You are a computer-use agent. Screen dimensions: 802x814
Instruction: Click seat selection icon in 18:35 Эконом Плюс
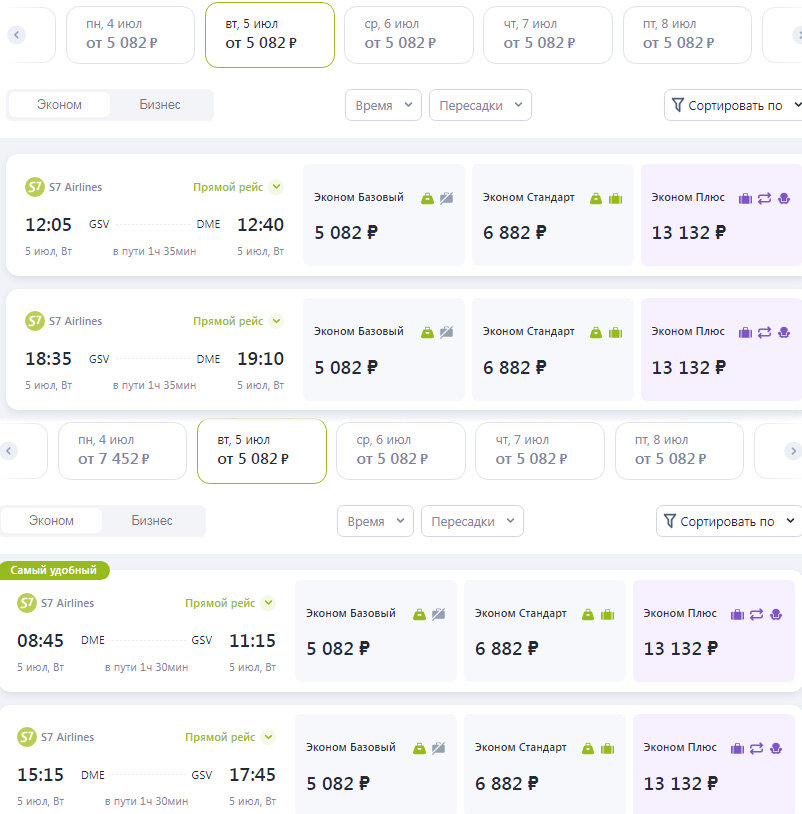[784, 332]
